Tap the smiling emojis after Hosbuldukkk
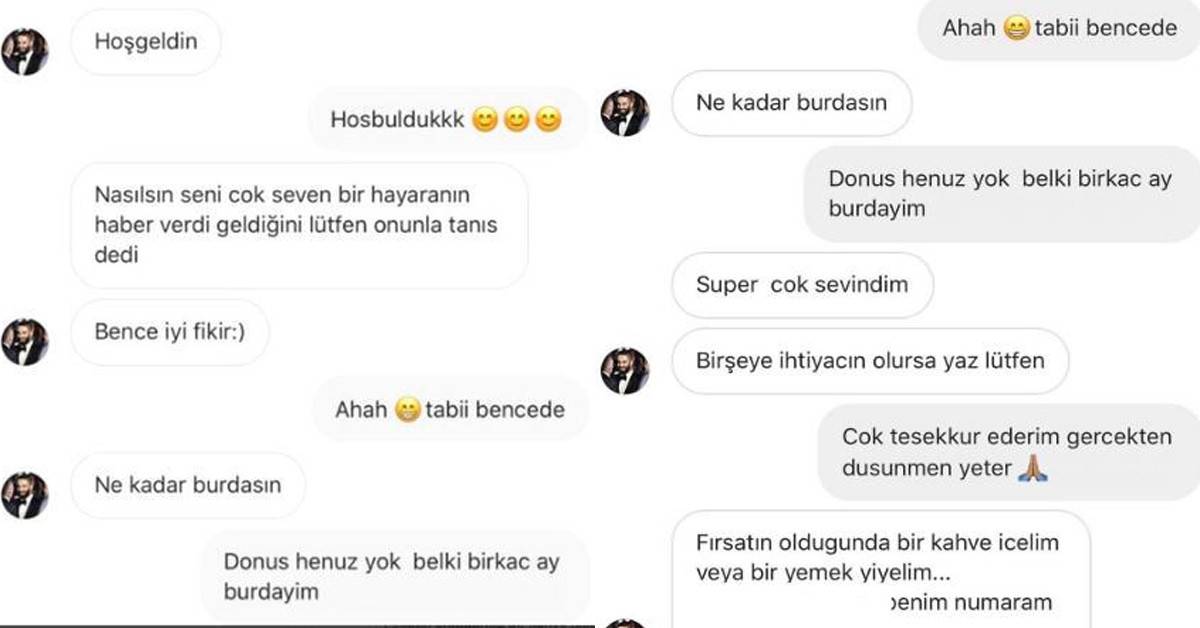The image size is (1200, 628). [517, 121]
